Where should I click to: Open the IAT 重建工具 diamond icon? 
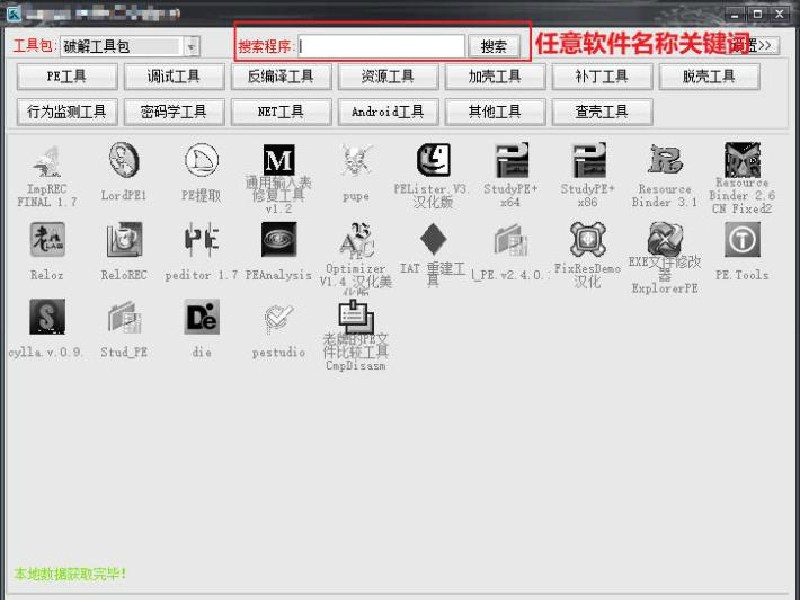click(433, 239)
